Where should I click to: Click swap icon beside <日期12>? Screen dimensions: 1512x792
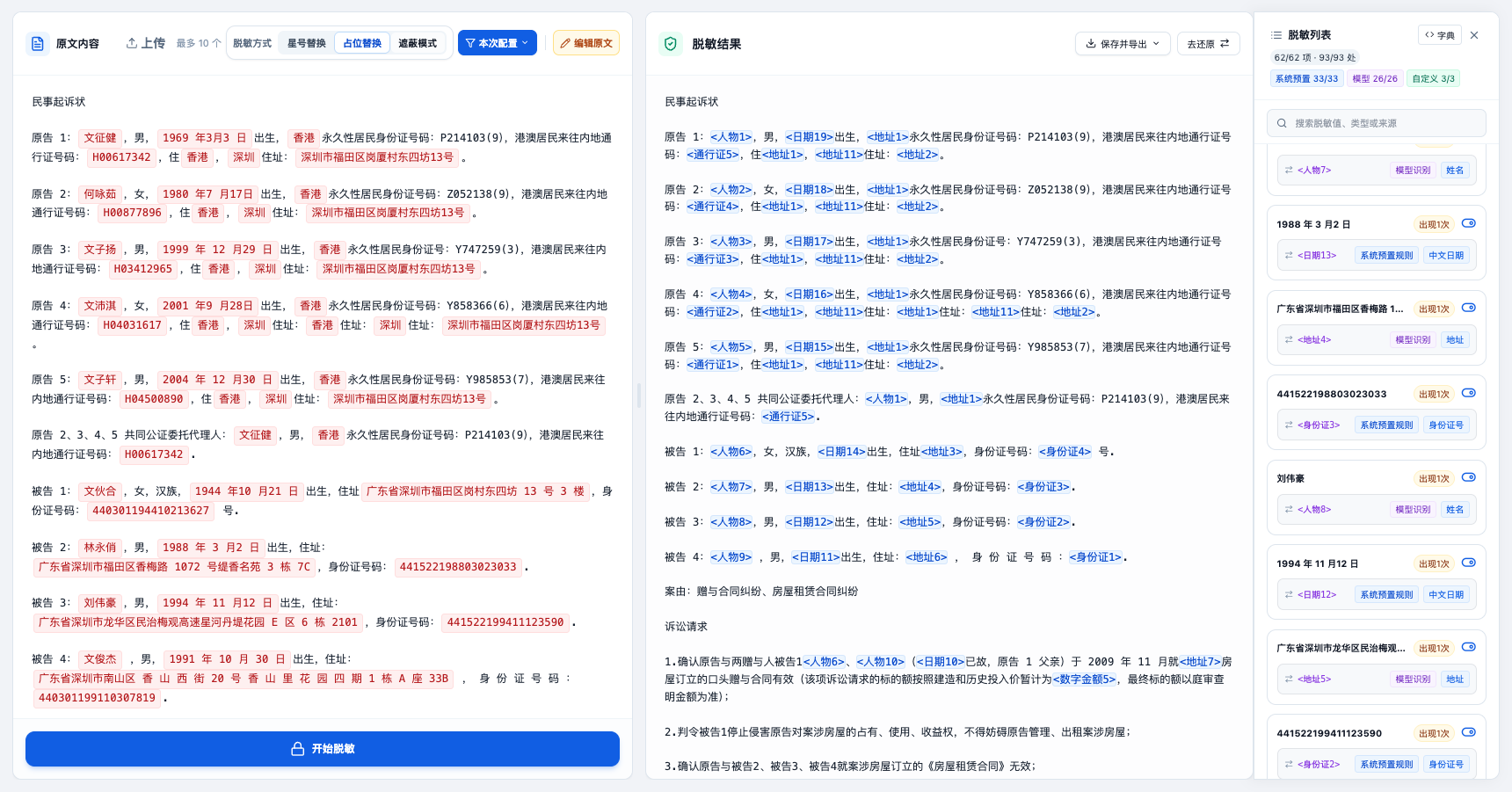(1289, 595)
